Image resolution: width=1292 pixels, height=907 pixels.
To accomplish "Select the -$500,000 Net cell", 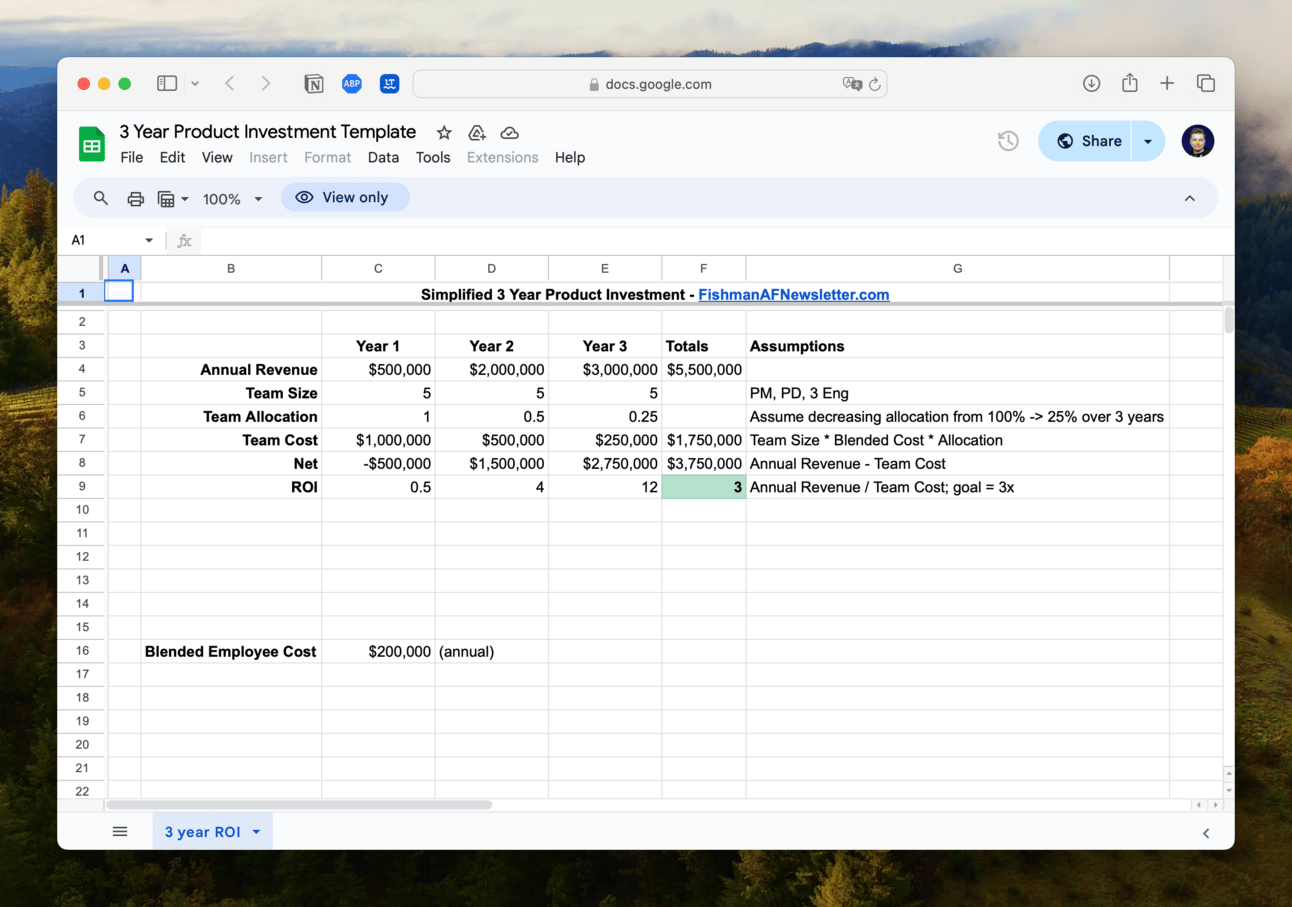I will 378,464.
